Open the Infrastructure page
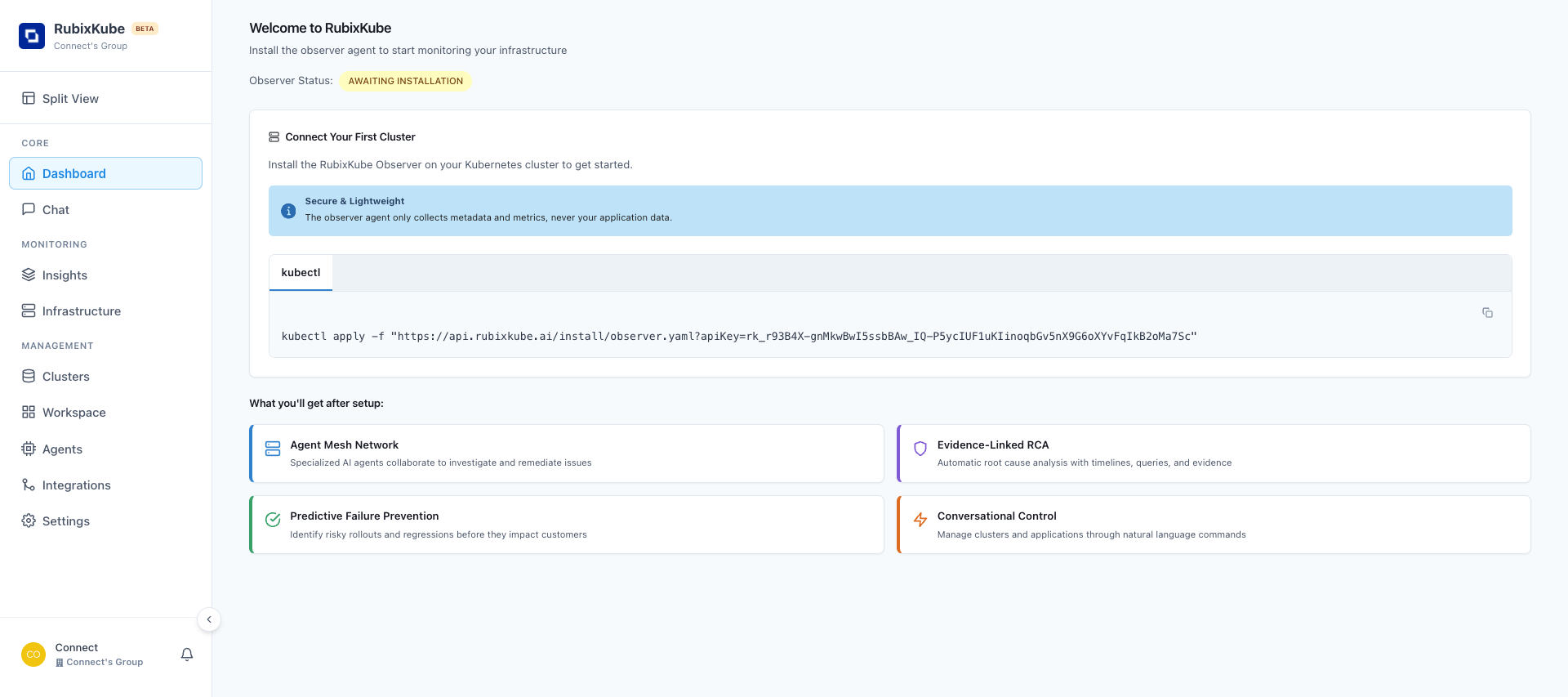 tap(105, 311)
